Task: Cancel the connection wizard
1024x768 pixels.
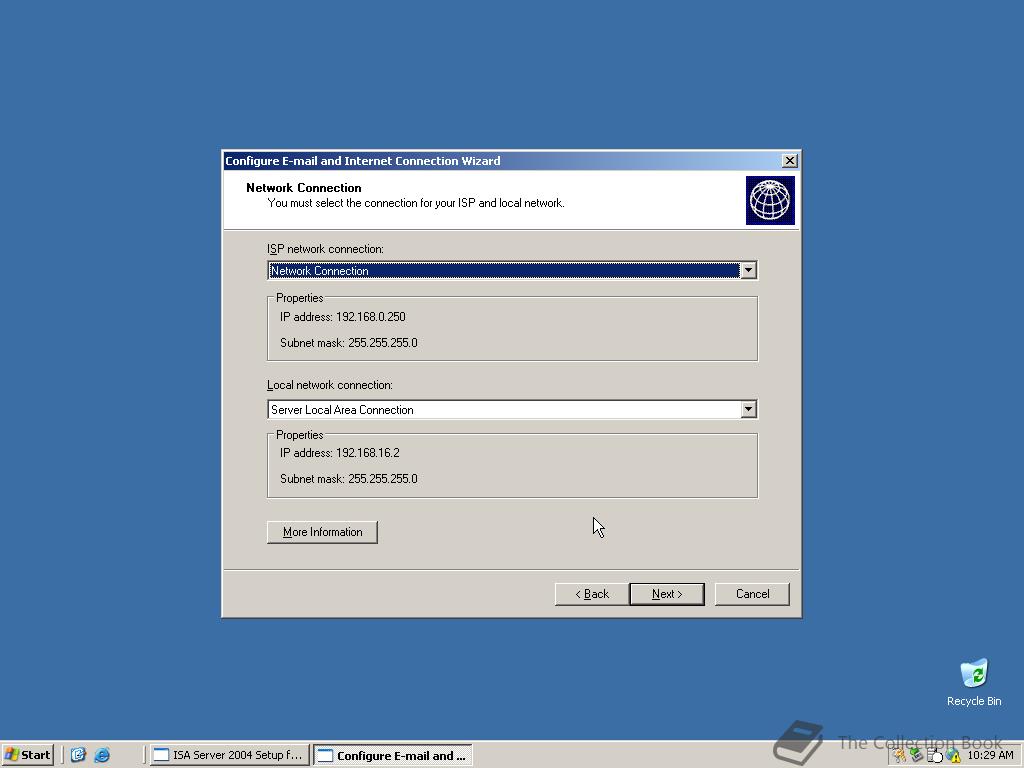Action: pyautogui.click(x=752, y=594)
